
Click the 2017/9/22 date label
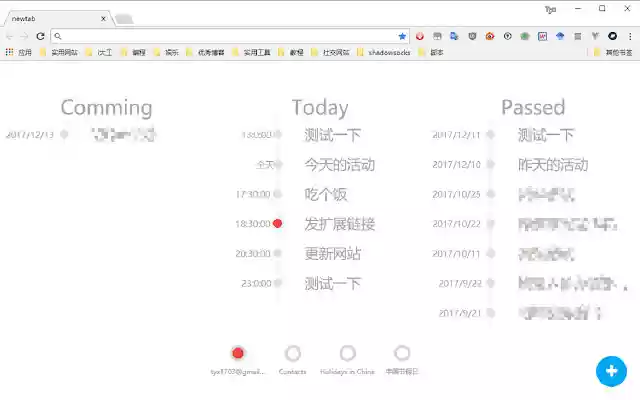(x=460, y=283)
